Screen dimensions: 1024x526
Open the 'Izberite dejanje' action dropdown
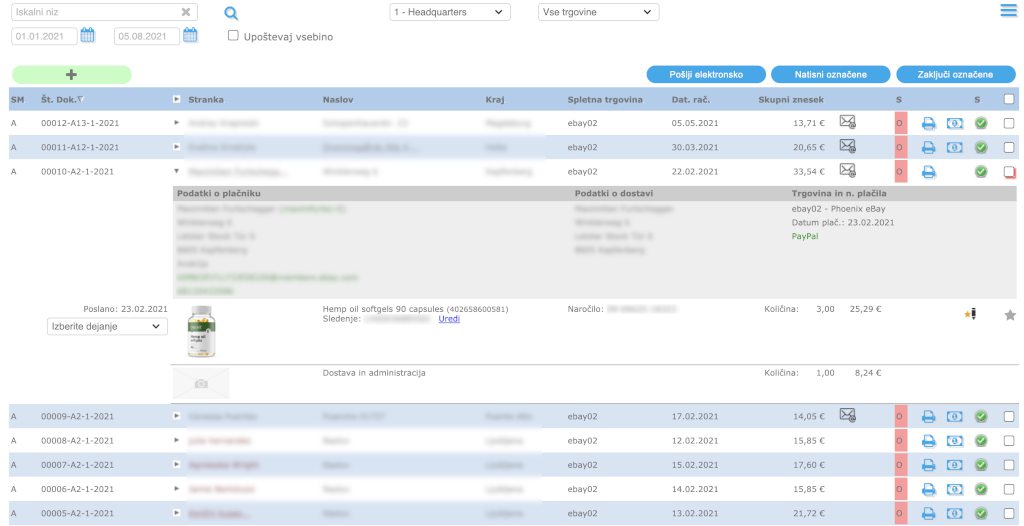pos(107,326)
